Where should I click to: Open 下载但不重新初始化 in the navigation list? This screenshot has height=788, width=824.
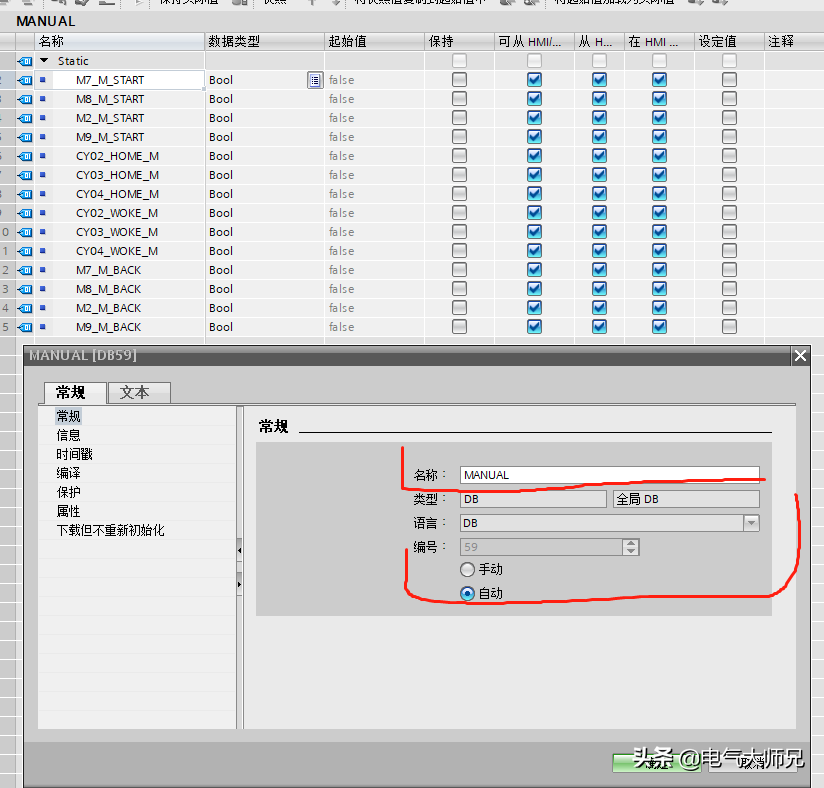click(110, 530)
